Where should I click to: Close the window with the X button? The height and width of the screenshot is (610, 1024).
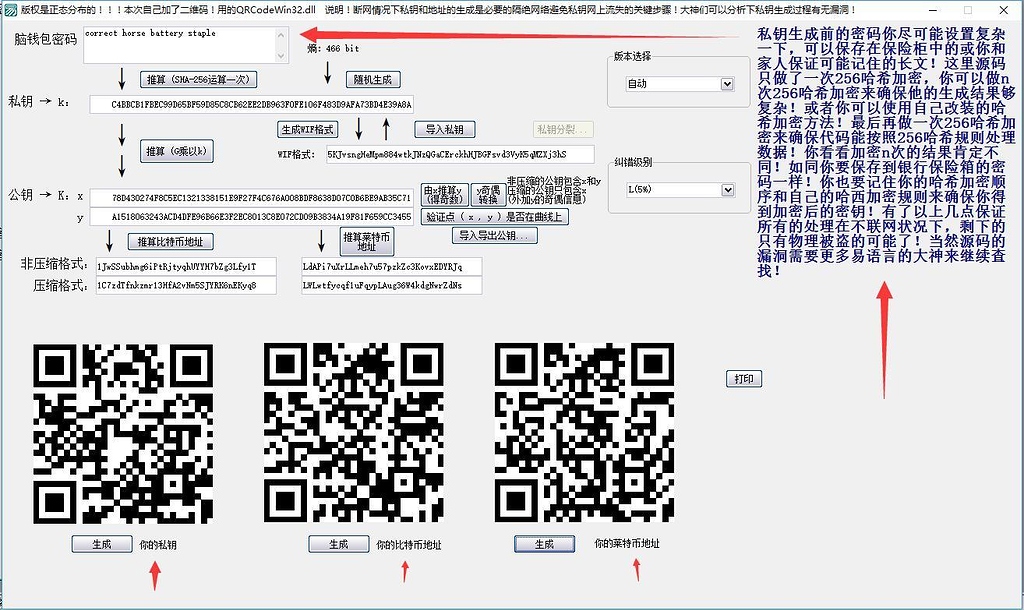pyautogui.click(x=1003, y=10)
